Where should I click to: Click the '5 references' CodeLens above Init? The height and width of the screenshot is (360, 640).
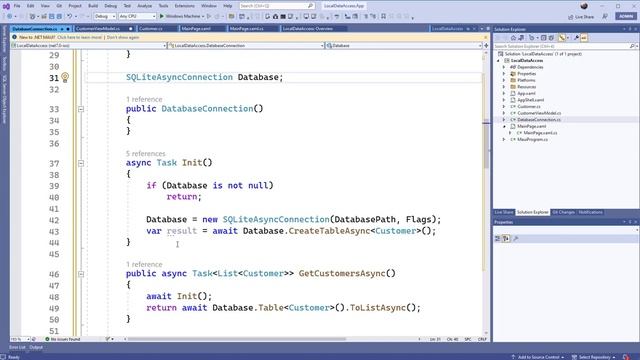coord(146,153)
